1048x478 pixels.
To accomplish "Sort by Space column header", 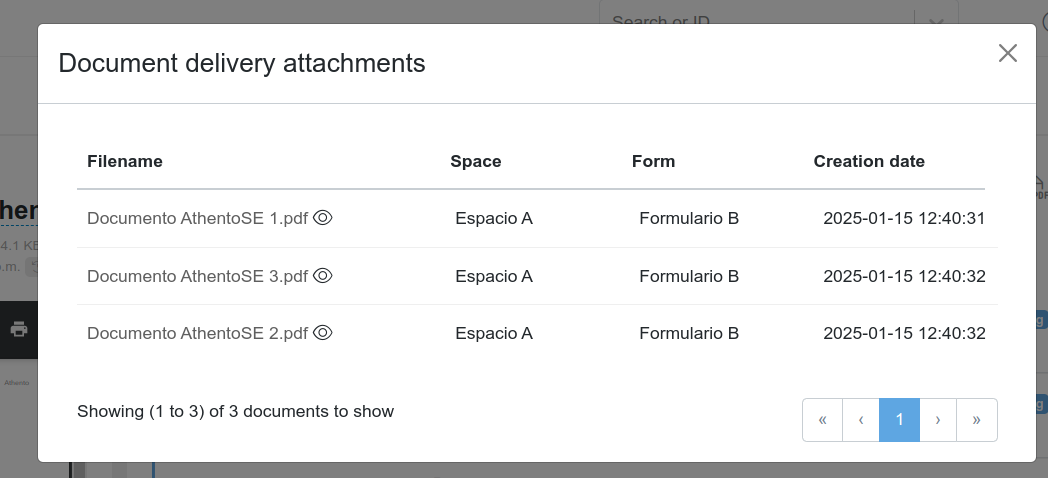I will [x=476, y=161].
